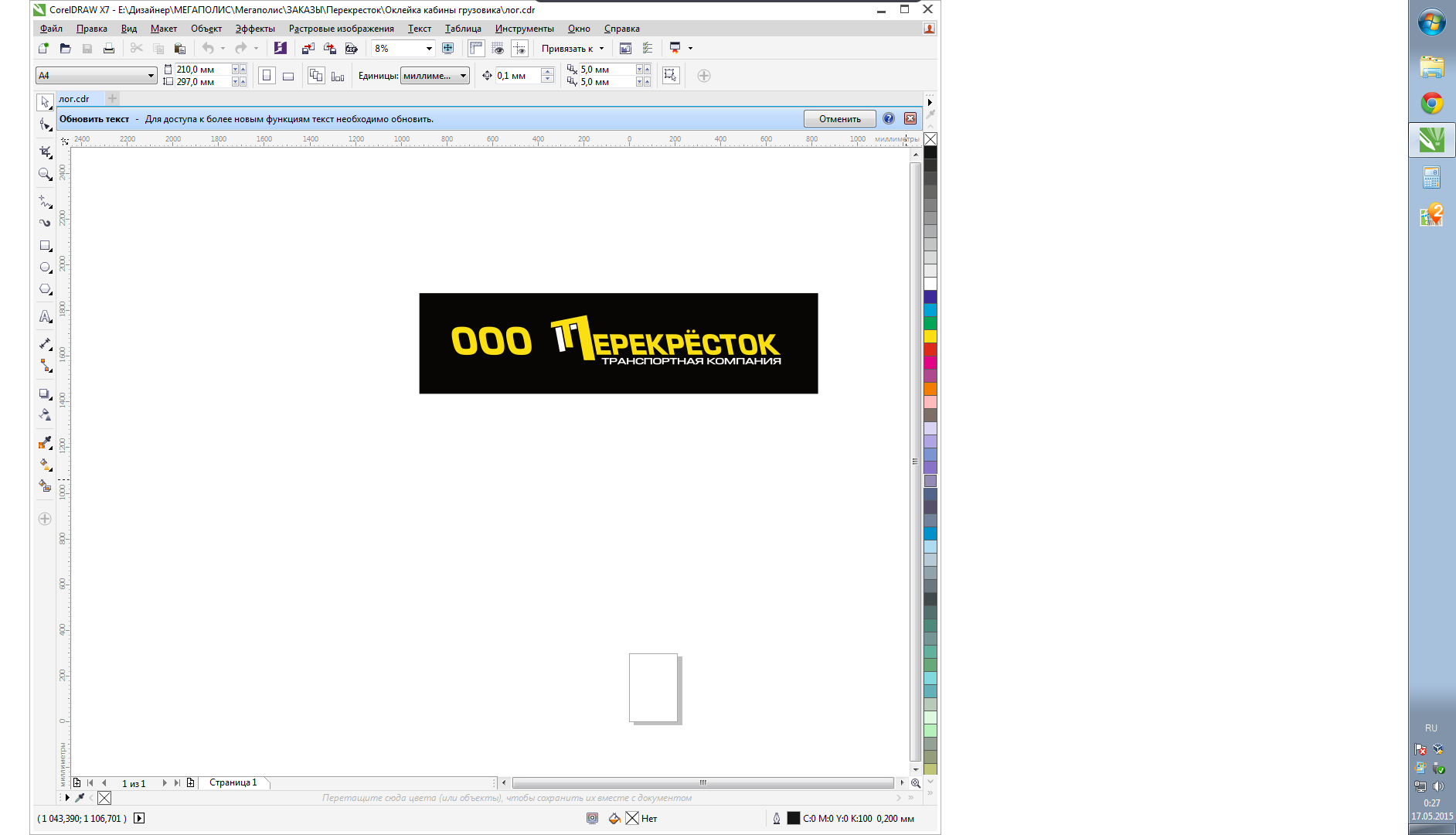1456x835 pixels.
Task: Expand the docker panel arrow
Action: pos(930,102)
